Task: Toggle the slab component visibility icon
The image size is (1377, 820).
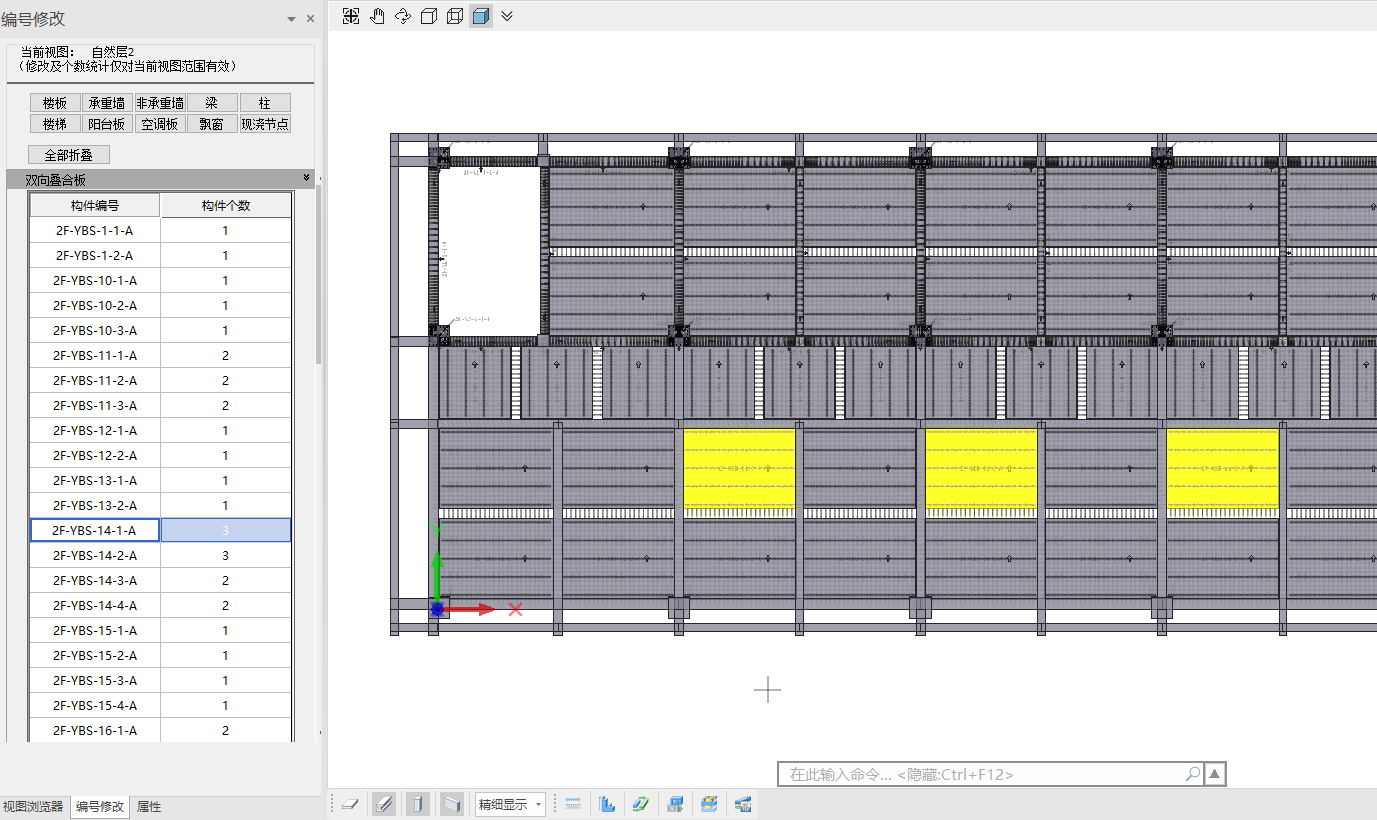Action: coord(349,804)
